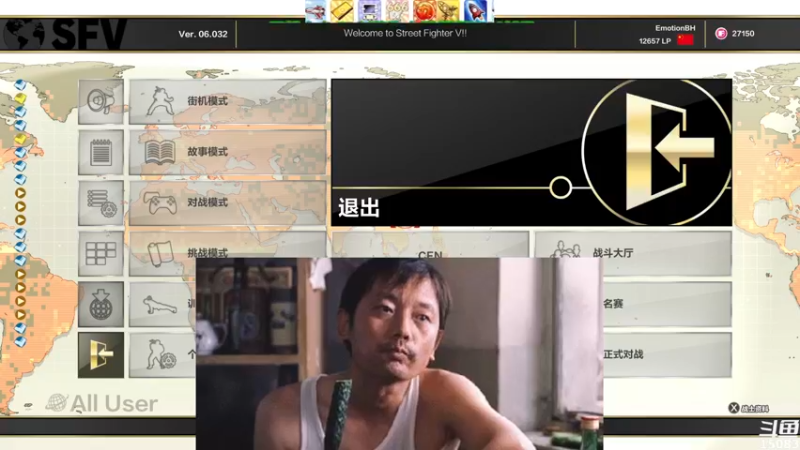Open 街机模式 arcade mode

227,102
